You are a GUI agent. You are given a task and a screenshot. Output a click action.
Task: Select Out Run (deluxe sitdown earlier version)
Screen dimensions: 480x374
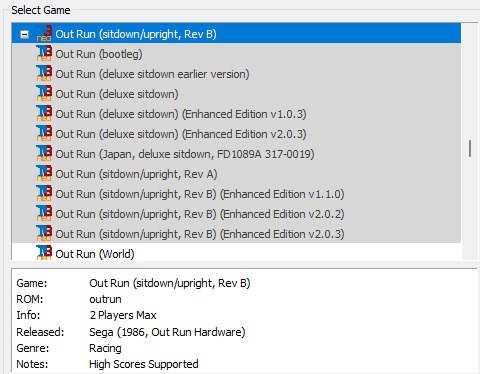152,74
